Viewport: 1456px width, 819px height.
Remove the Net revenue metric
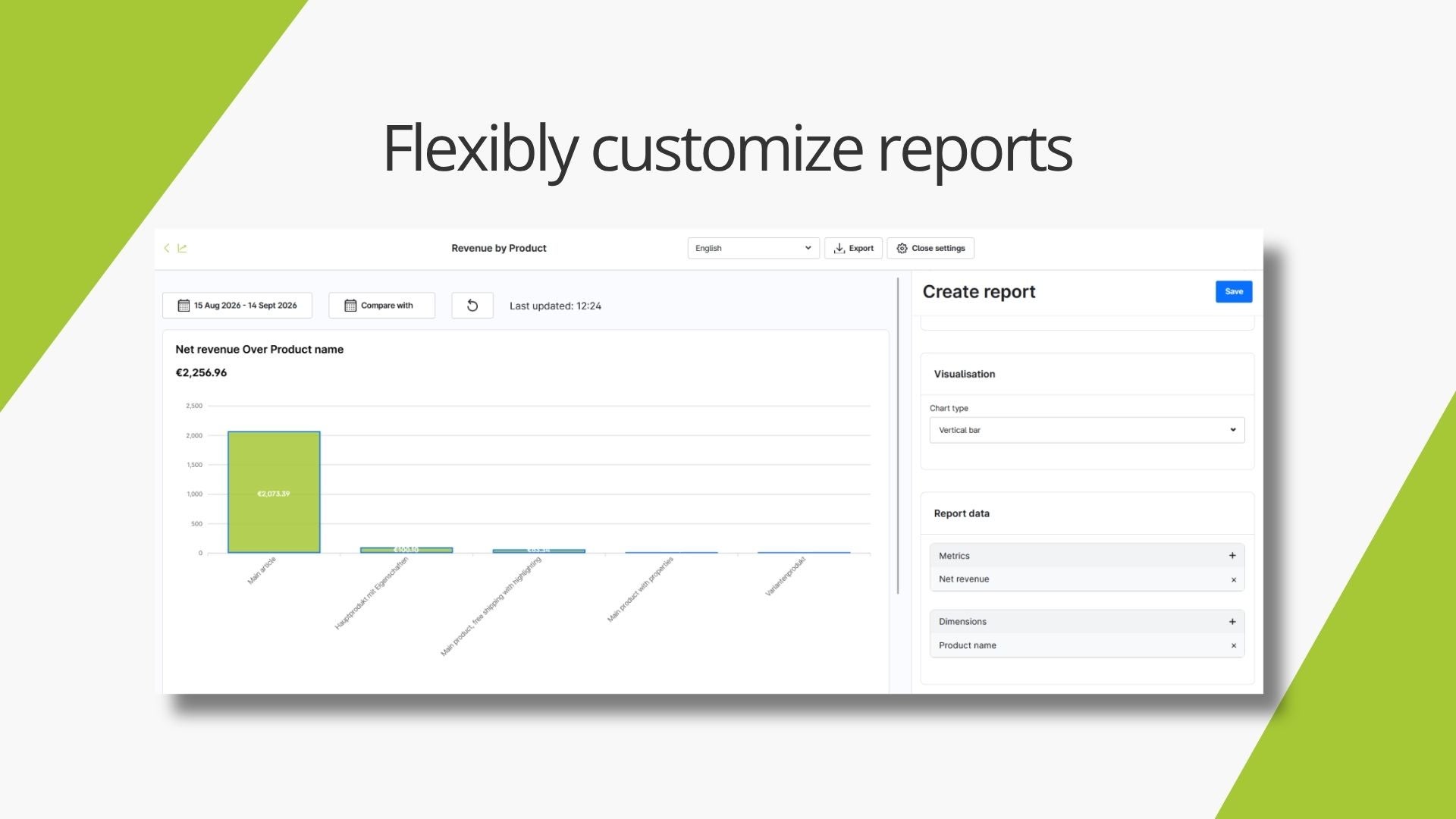click(x=1234, y=579)
